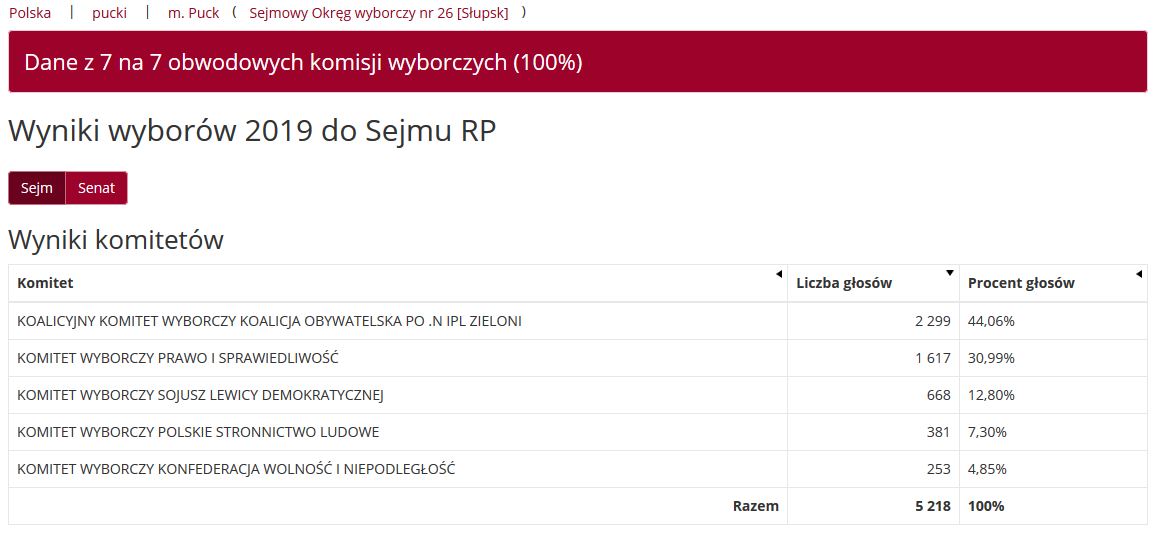Viewport: 1153px width, 533px height.
Task: Click the red commission data banner
Action: click(577, 62)
